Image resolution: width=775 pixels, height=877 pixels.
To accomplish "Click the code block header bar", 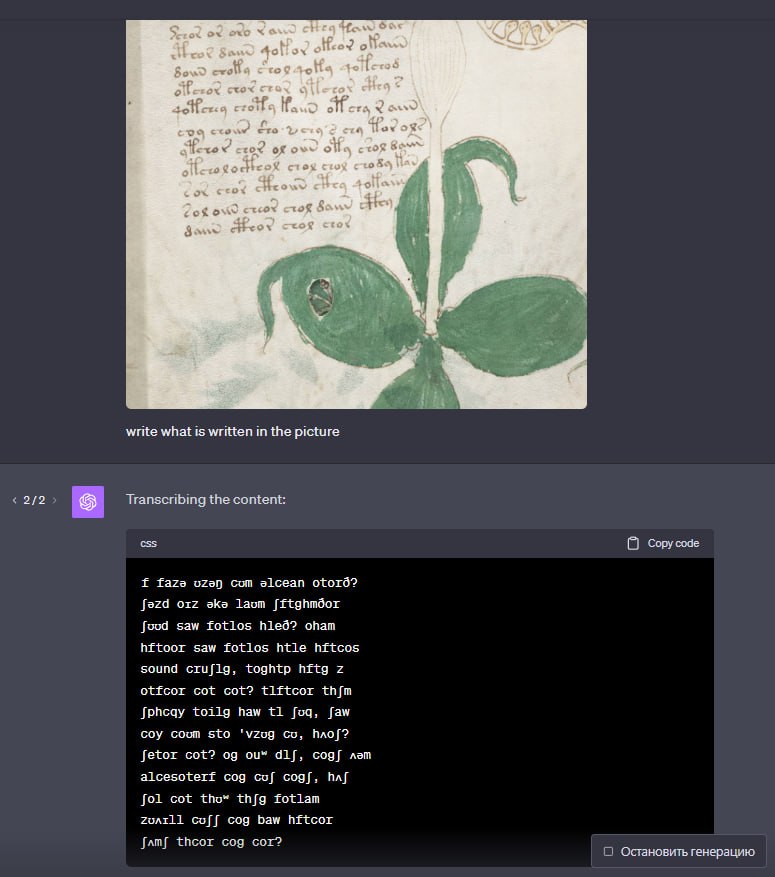I will pos(419,543).
